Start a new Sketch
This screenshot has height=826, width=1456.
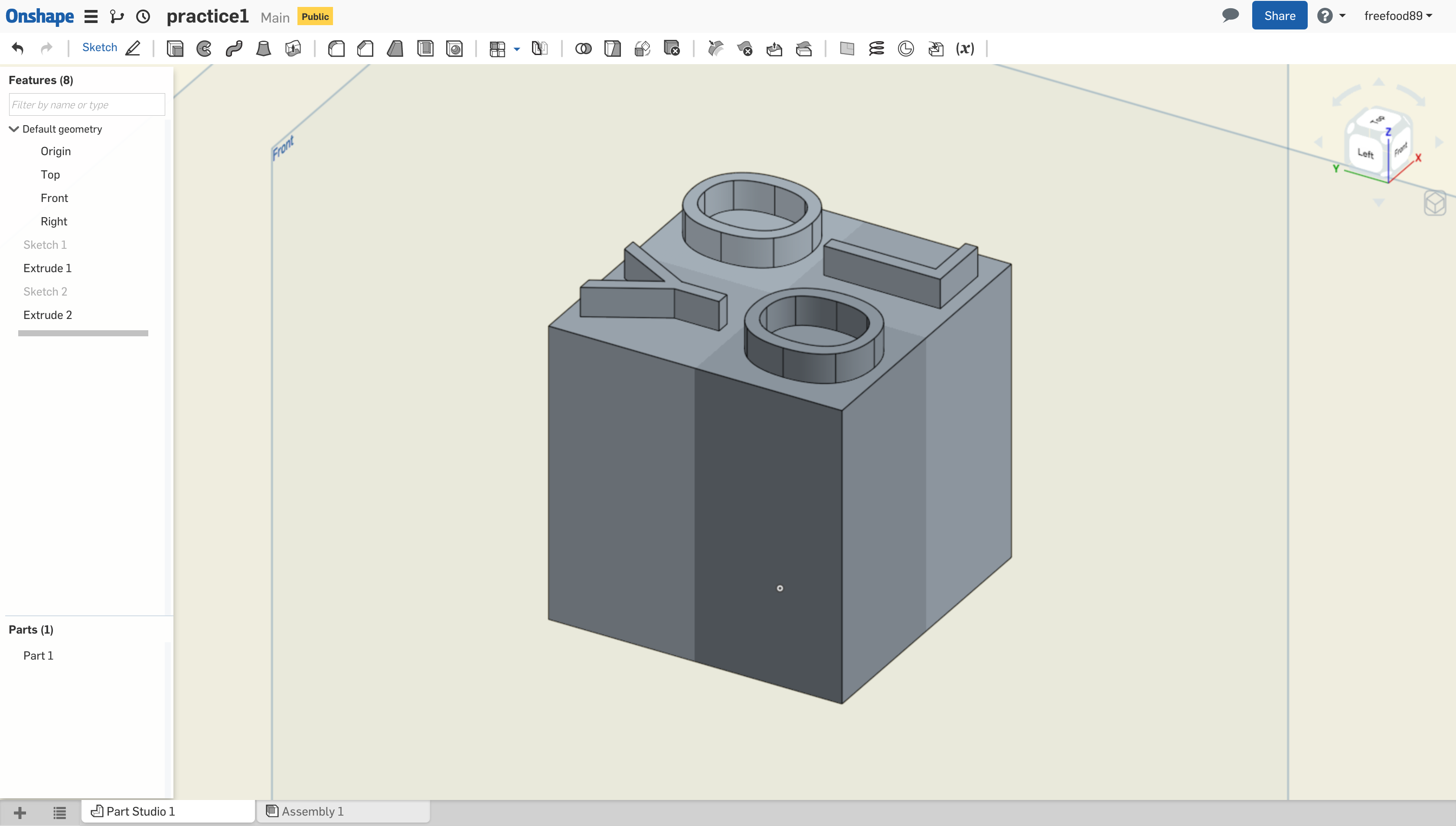111,48
